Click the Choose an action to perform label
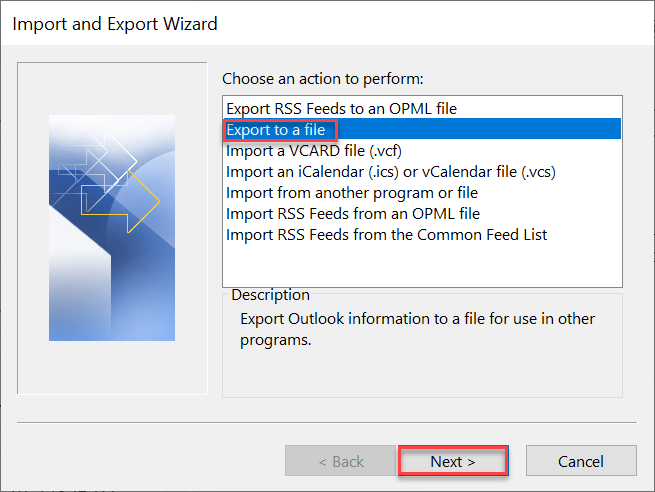The width and height of the screenshot is (655, 492). pos(323,78)
